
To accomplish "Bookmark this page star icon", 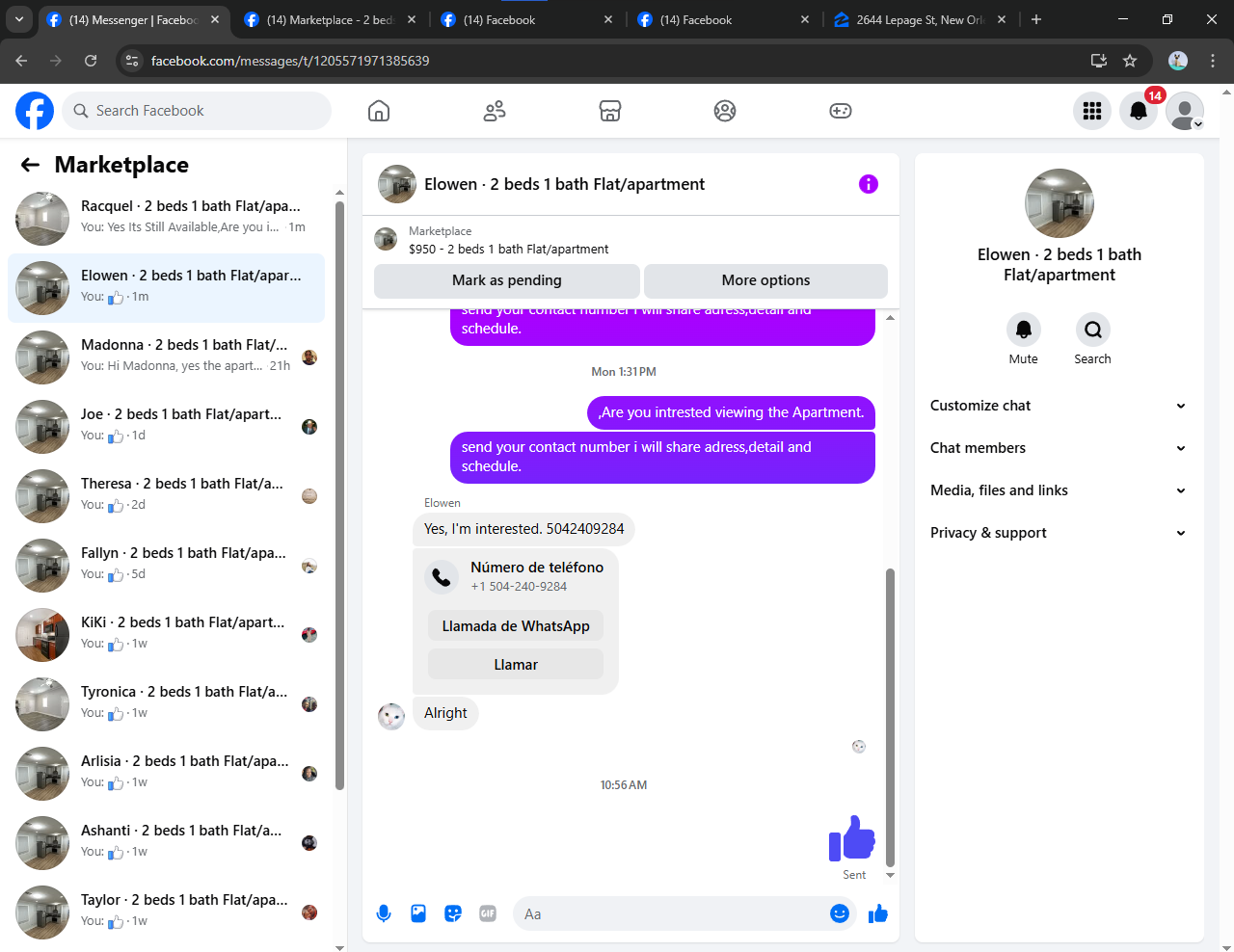I will point(1130,61).
